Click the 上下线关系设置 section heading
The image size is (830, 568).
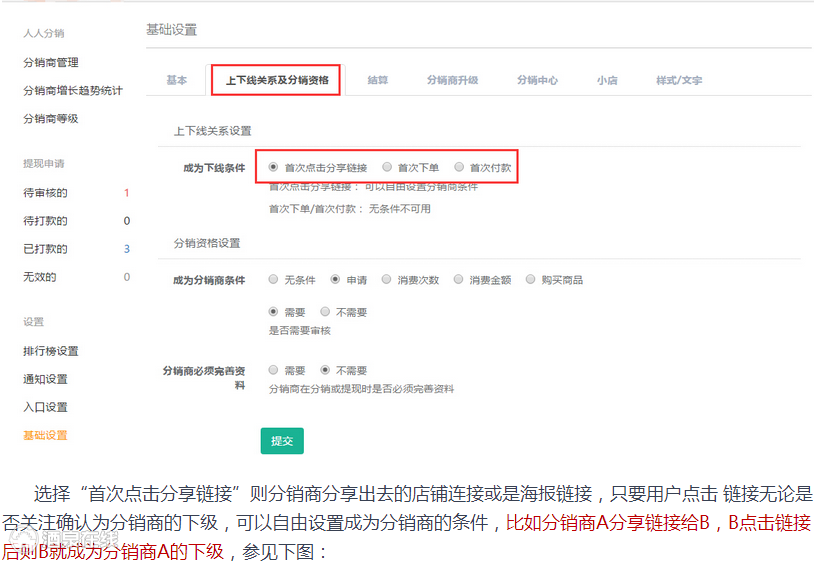[x=213, y=131]
